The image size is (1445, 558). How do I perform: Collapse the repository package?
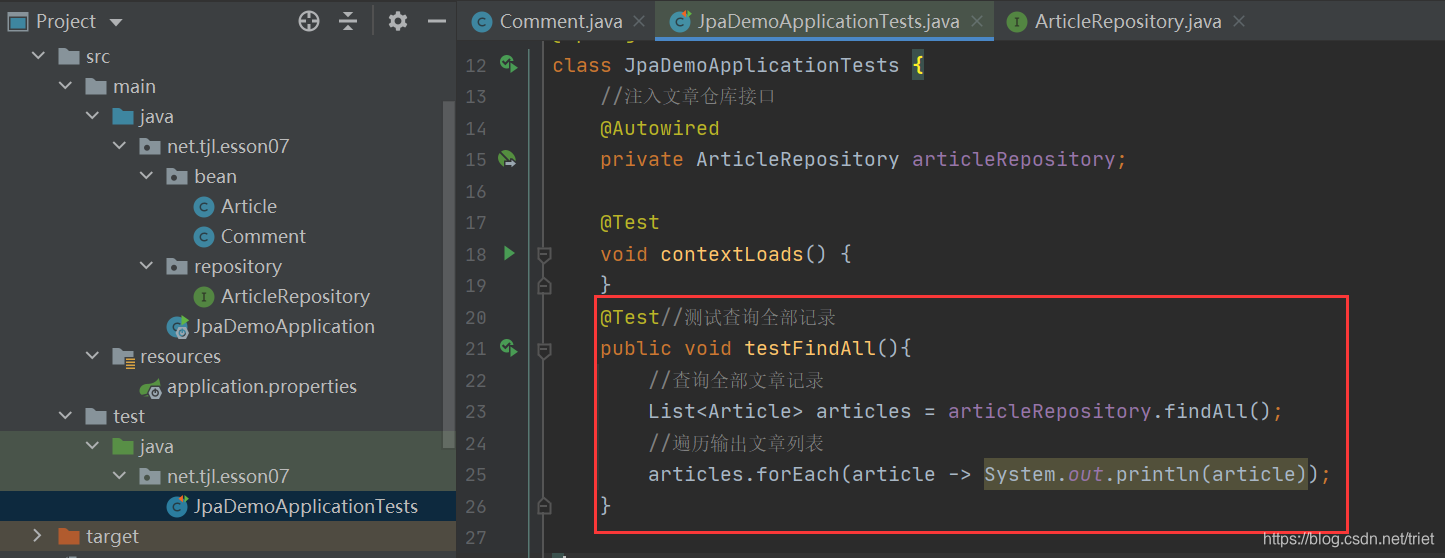(x=147, y=266)
